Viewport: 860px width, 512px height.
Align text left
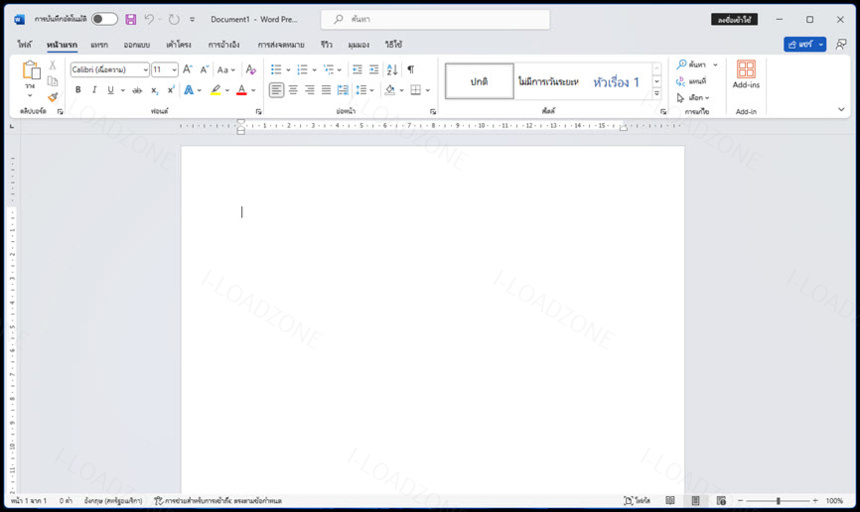(276, 90)
